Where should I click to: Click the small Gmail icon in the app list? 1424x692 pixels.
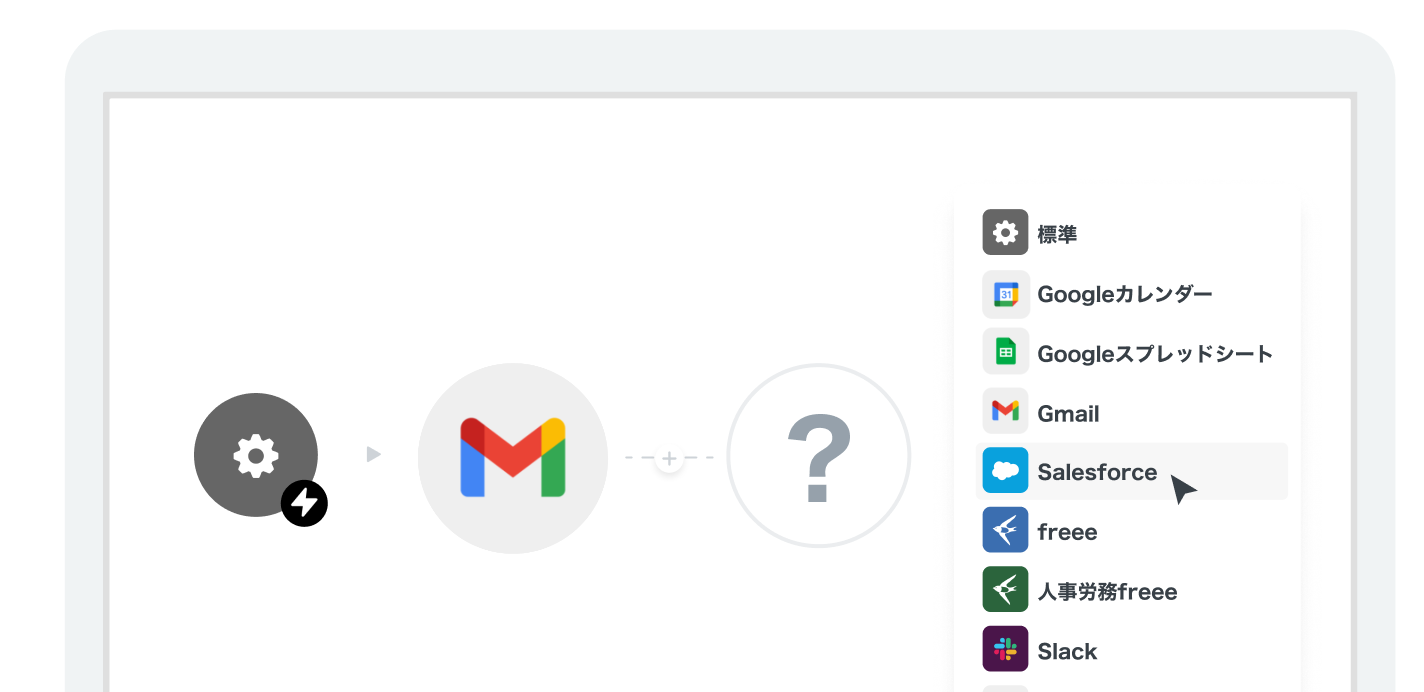[1005, 411]
